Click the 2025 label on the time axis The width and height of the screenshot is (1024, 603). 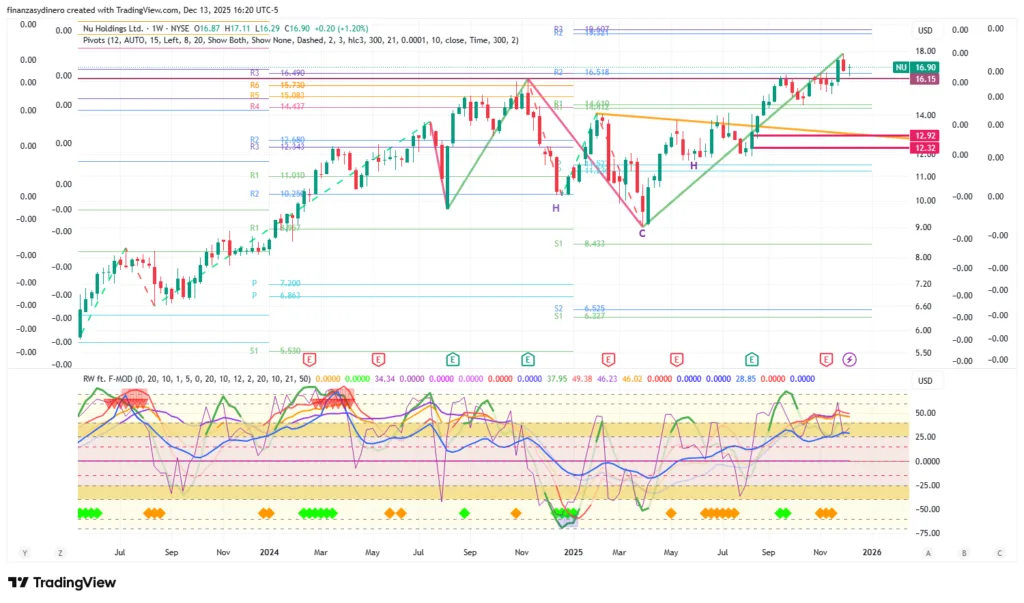coord(573,551)
